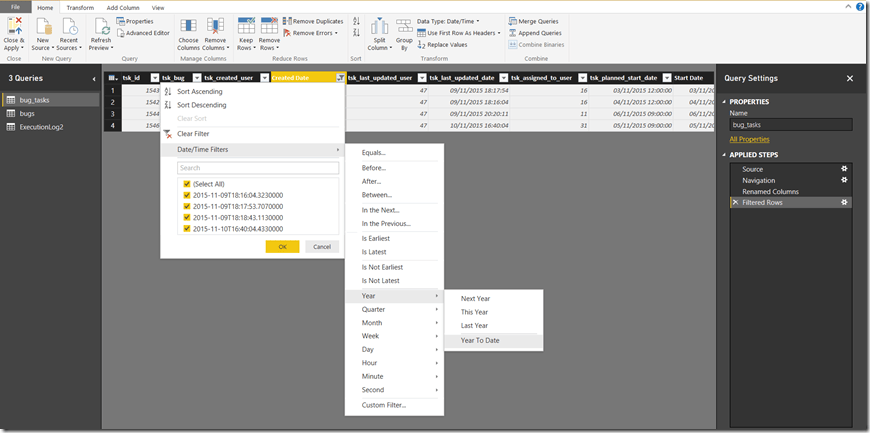This screenshot has height=433, width=870.
Task: Click the Split Column icon
Action: [380, 27]
